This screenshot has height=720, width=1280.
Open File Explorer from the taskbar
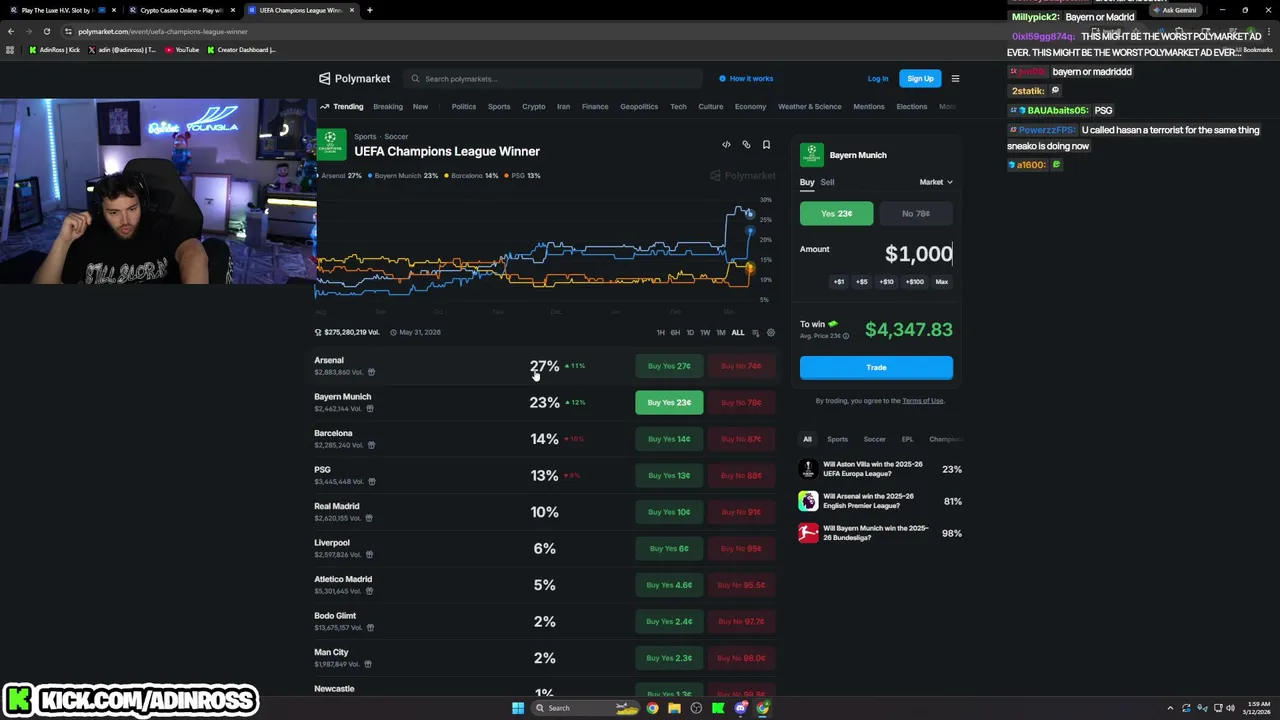pos(674,708)
